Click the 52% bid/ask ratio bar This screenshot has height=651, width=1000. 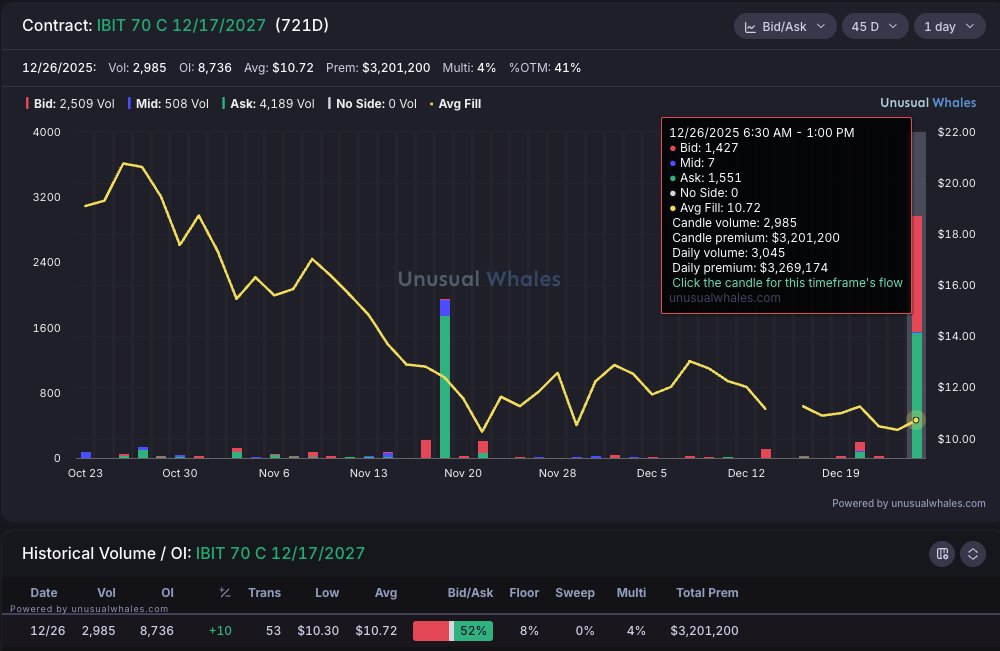[x=453, y=631]
